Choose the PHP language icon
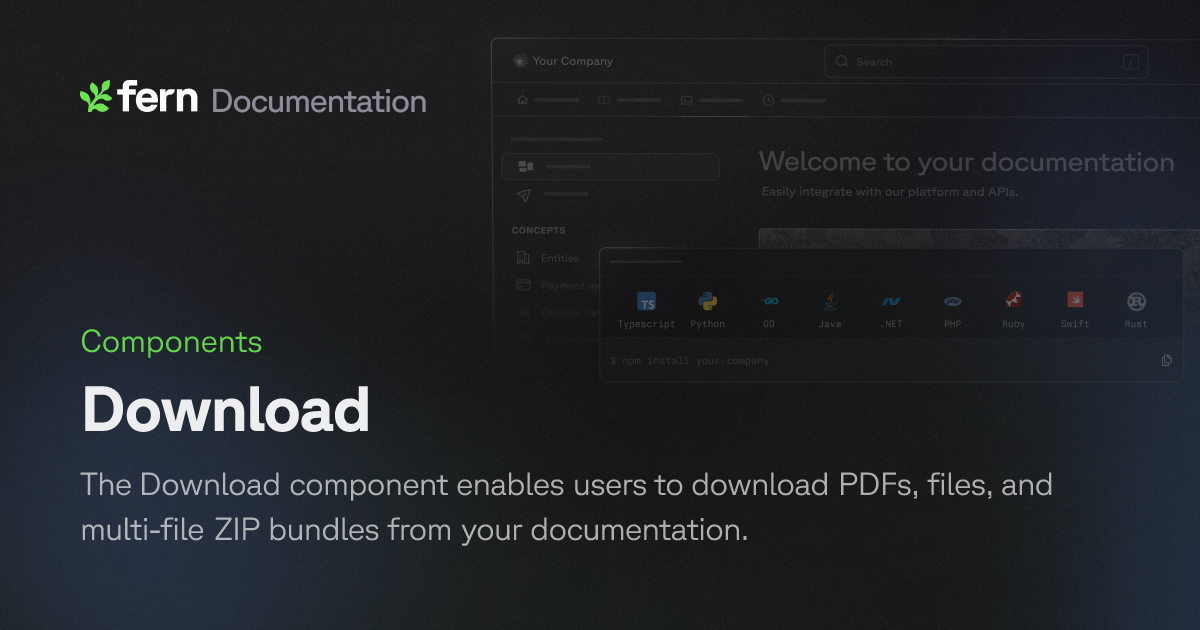This screenshot has width=1200, height=630. [x=953, y=301]
